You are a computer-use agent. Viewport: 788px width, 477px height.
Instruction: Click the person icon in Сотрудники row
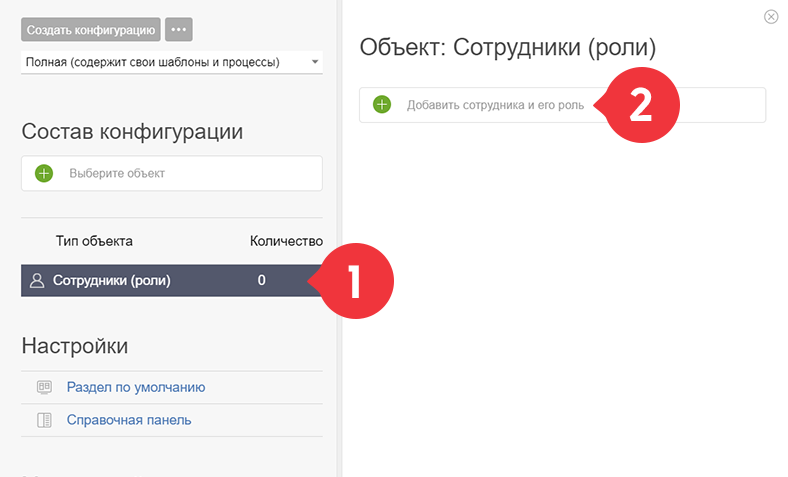click(x=37, y=280)
